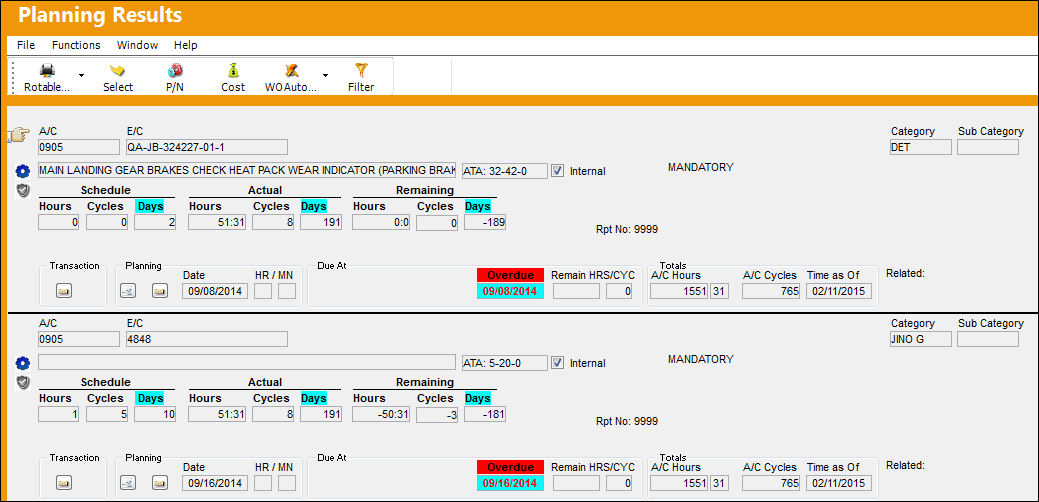The image size is (1039, 502).
Task: Click the blue gear icon for E/C 4848
Action: [23, 363]
